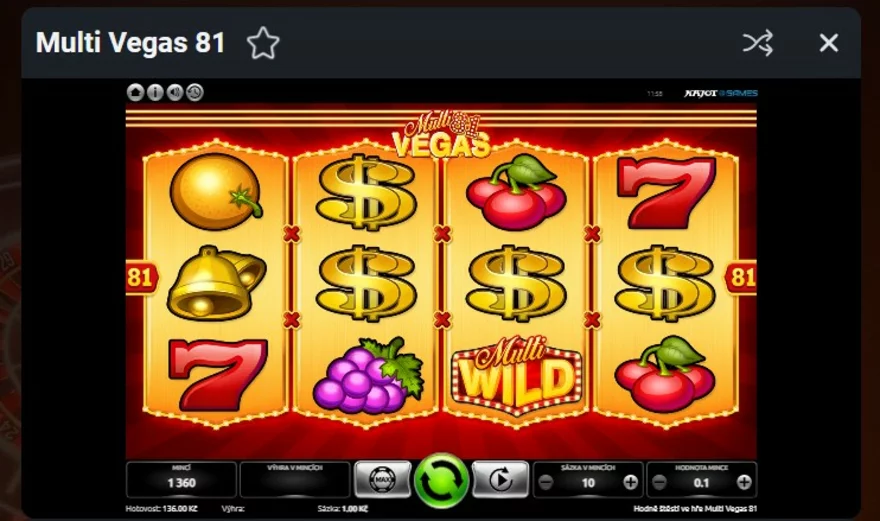Open the game info panel
Image resolution: width=880 pixels, height=521 pixels.
tap(155, 92)
